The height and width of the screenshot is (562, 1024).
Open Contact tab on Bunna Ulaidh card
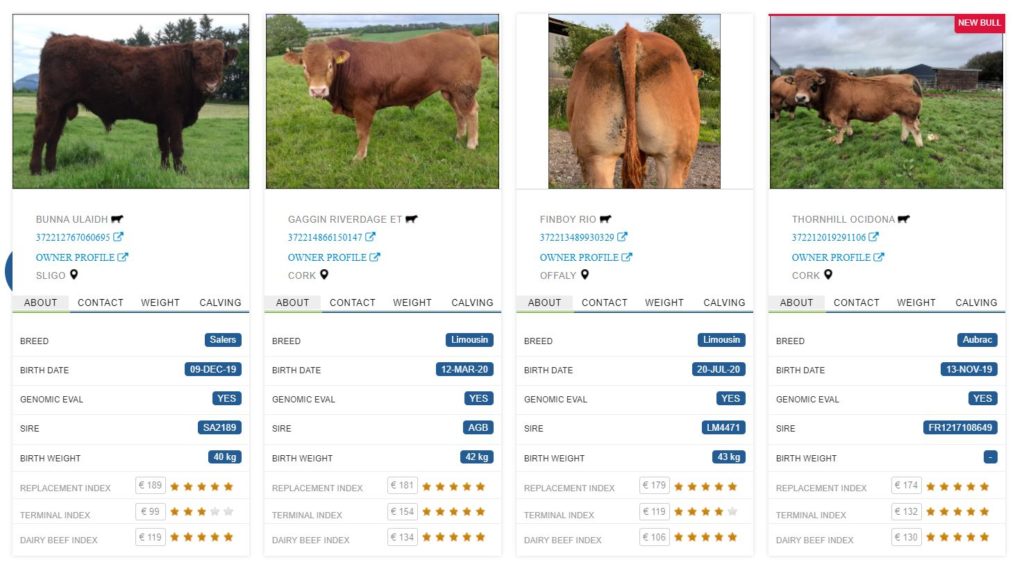coord(101,303)
